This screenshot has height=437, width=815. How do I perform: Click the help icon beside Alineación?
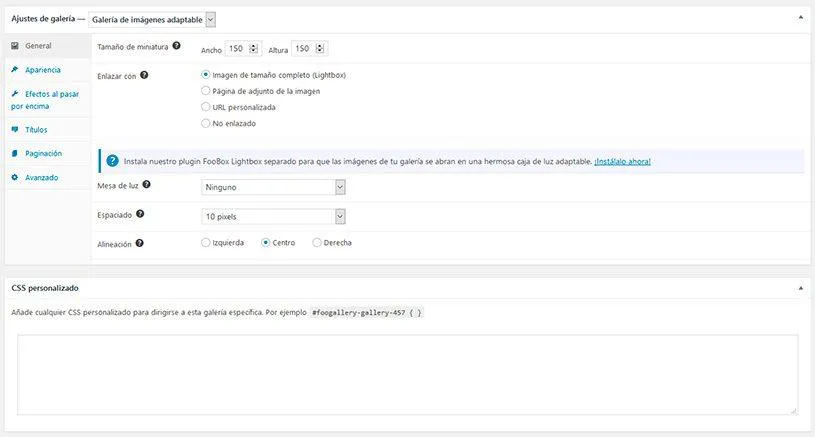[140, 242]
